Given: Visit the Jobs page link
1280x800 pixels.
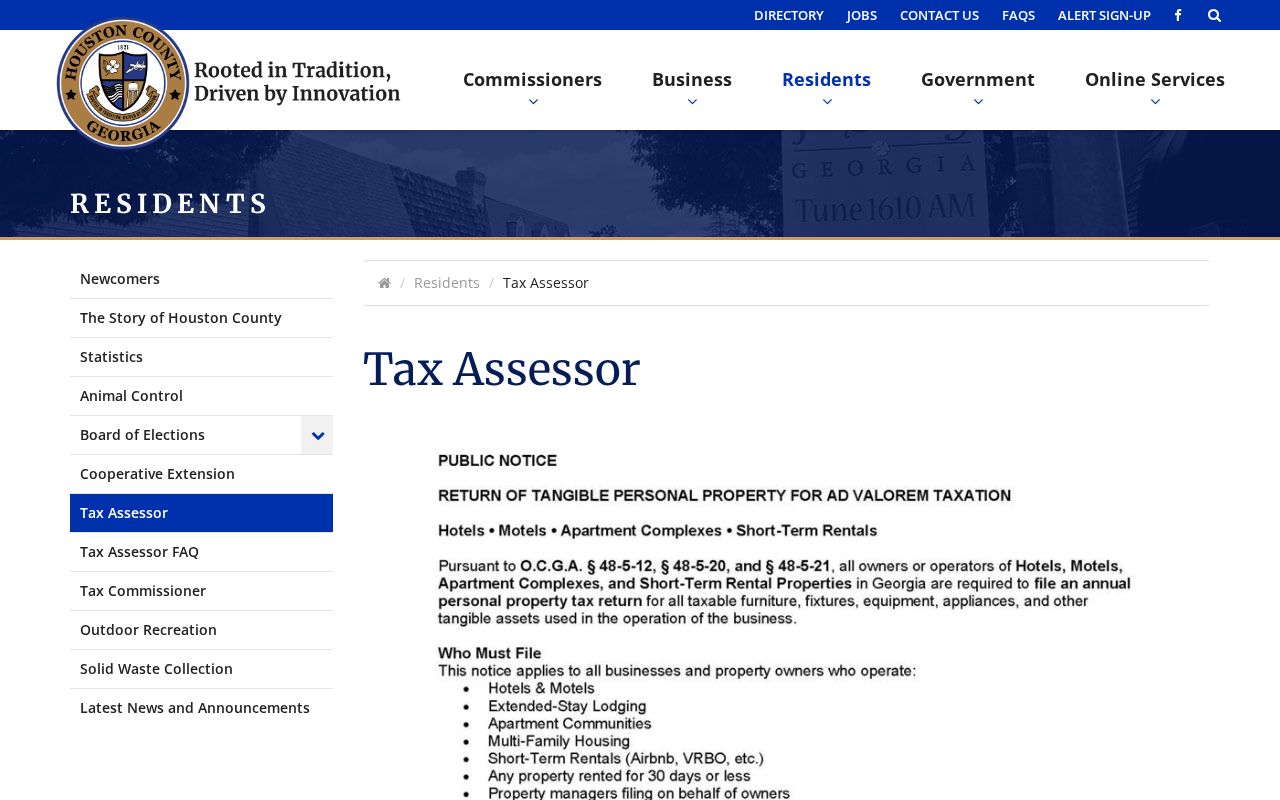Looking at the screenshot, I should click(862, 15).
